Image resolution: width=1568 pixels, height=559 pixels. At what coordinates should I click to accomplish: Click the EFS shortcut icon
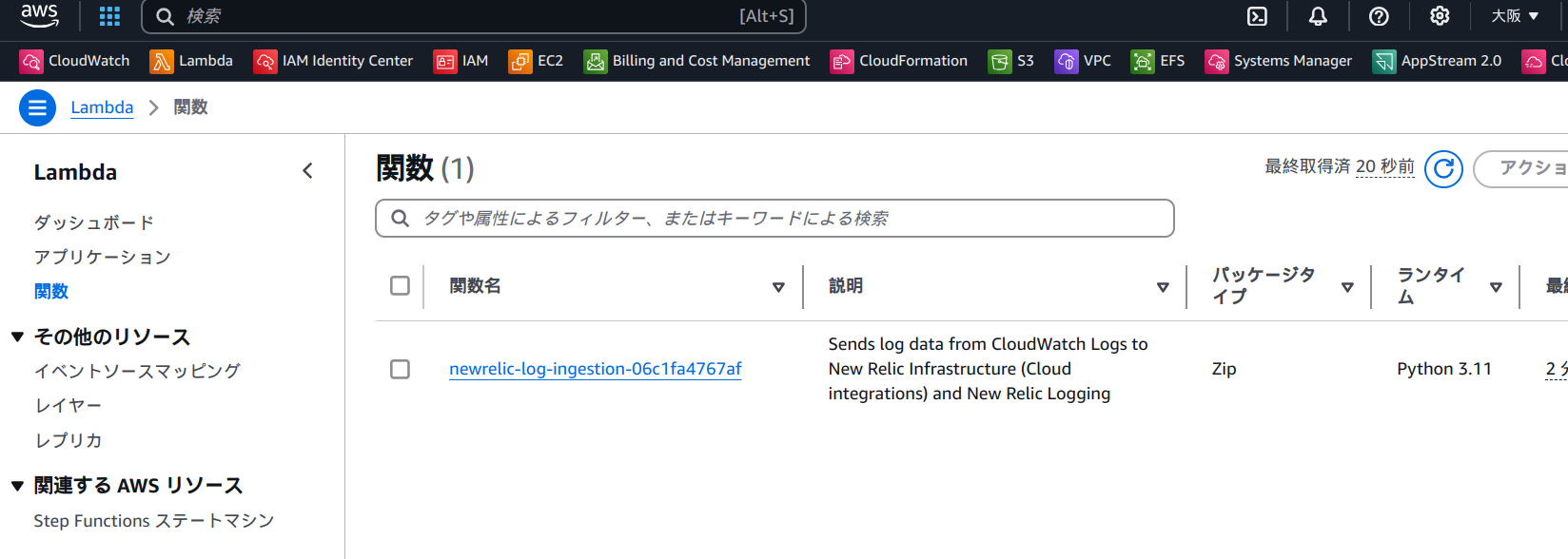(1143, 61)
